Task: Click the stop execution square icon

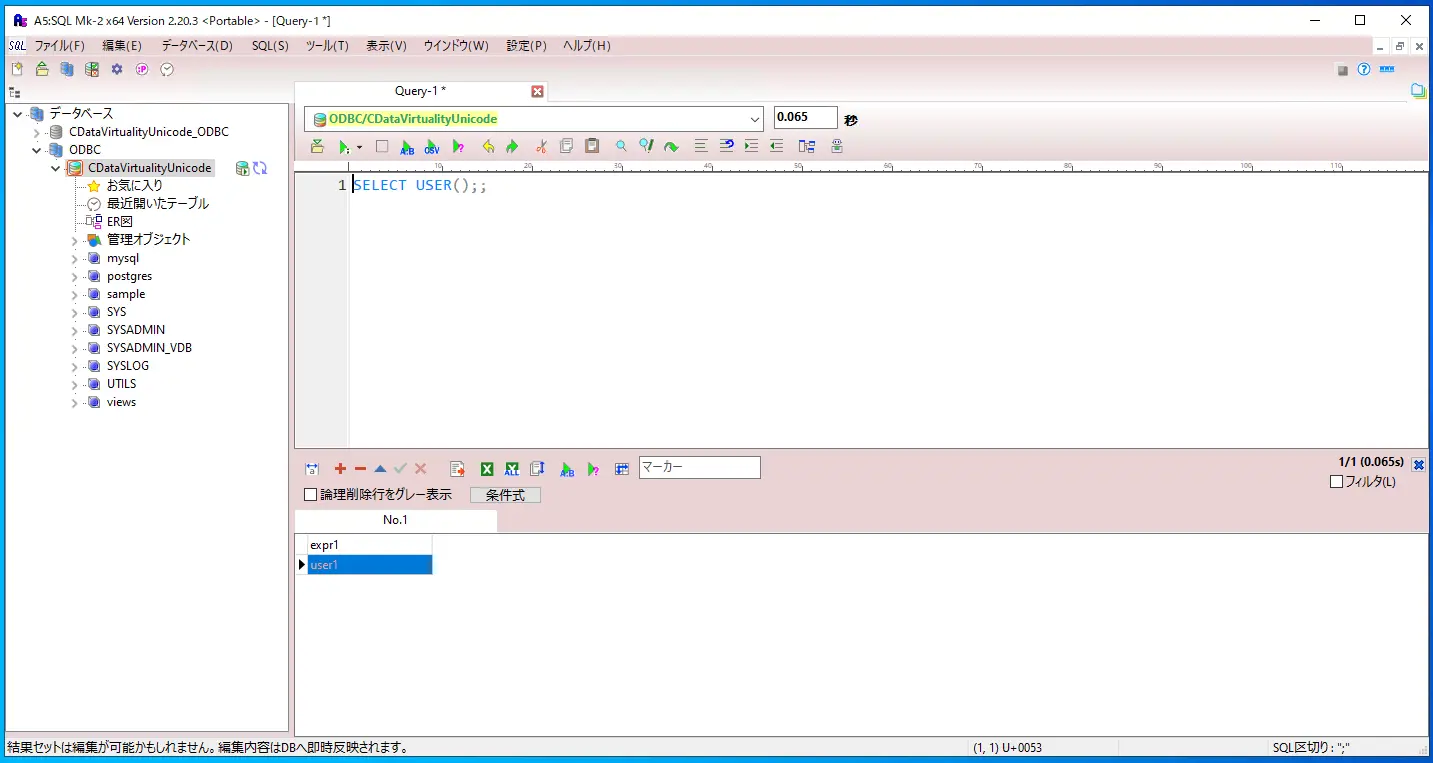Action: pos(382,147)
